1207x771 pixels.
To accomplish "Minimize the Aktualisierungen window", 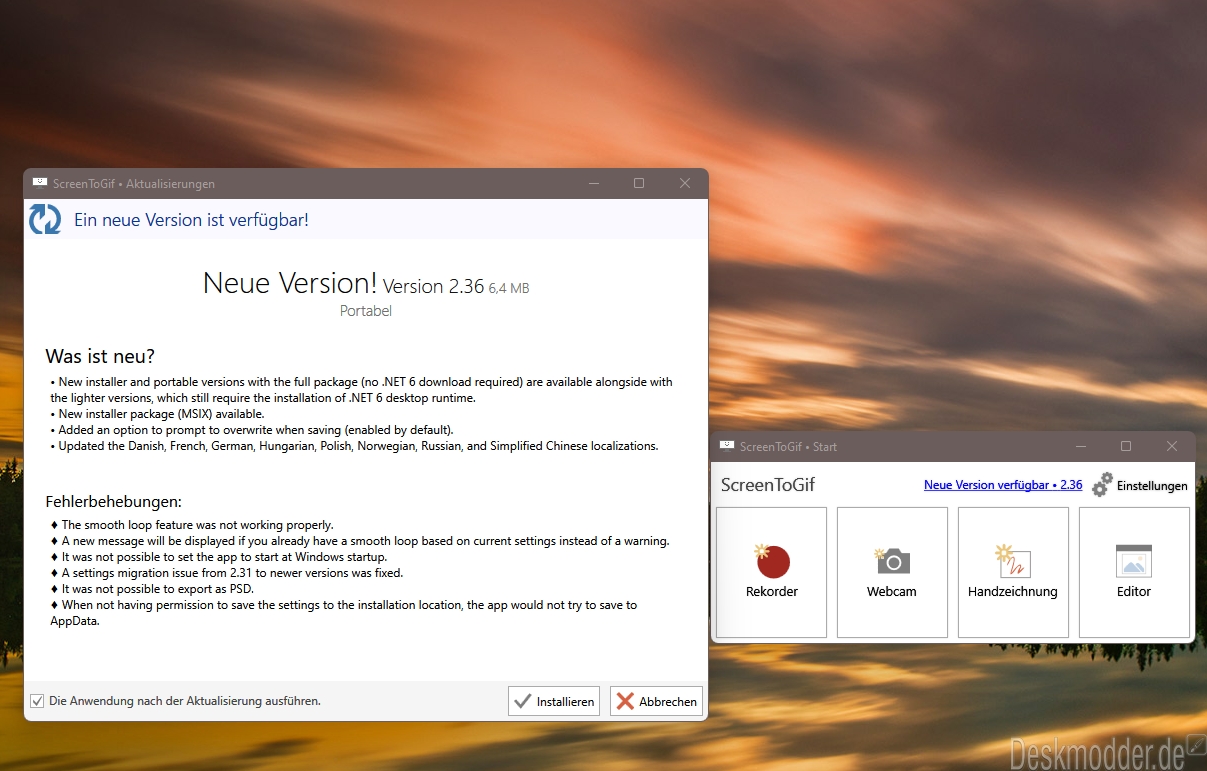I will [x=594, y=183].
